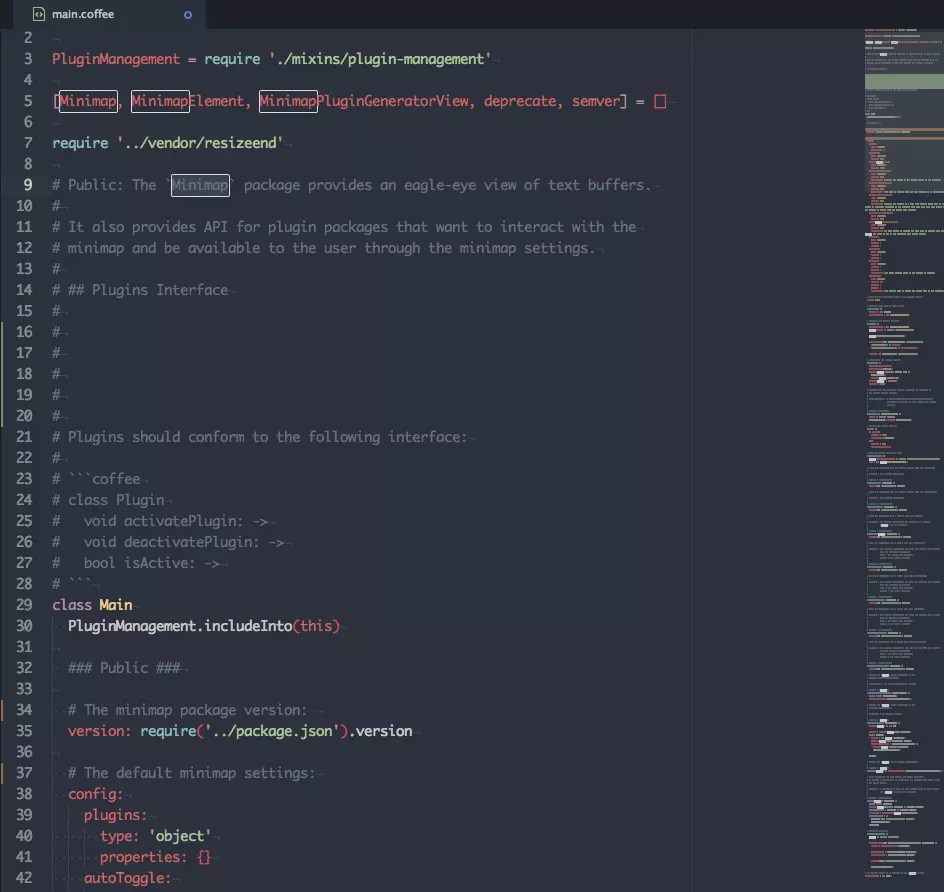
Task: Click the empty red bracket box ending line 5
Action: pyautogui.click(x=660, y=101)
